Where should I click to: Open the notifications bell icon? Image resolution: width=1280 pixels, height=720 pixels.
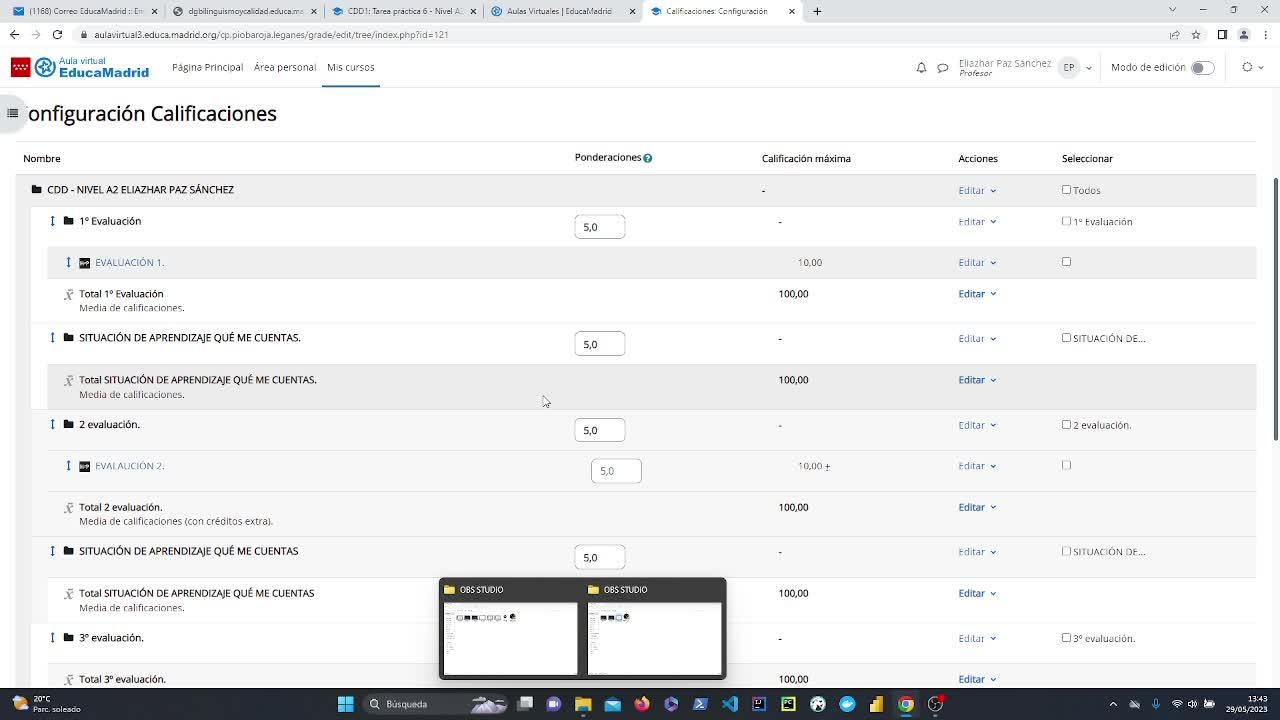tap(921, 68)
